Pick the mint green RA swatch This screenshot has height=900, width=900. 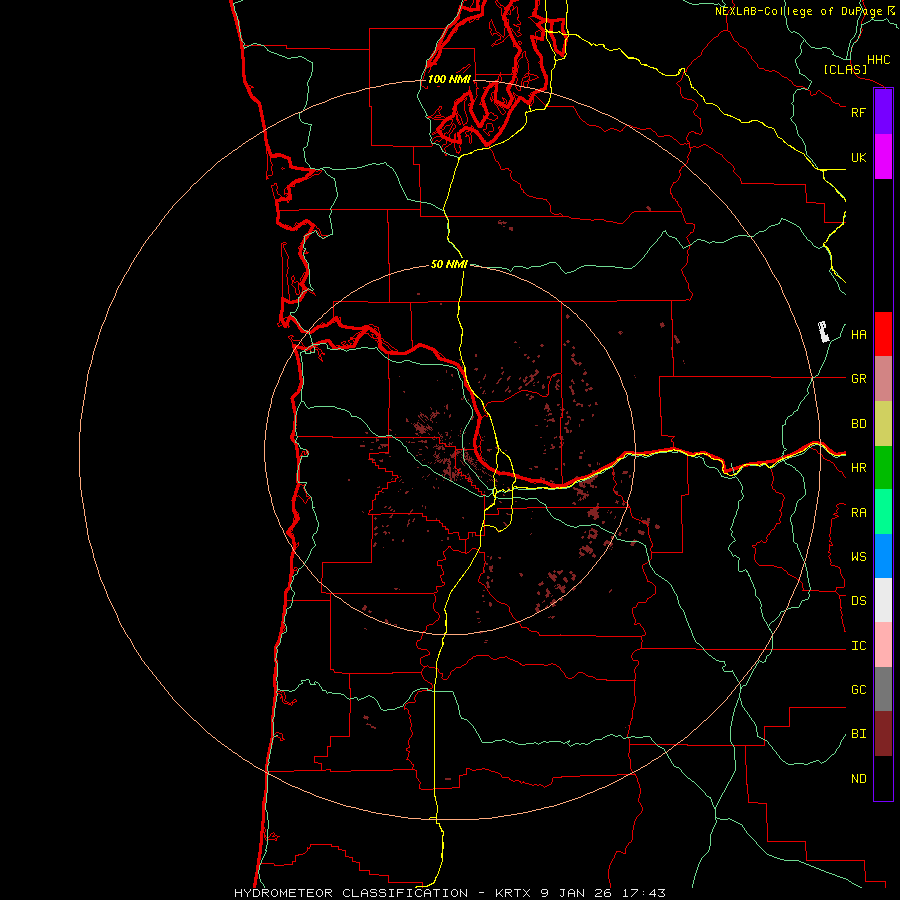click(x=883, y=512)
